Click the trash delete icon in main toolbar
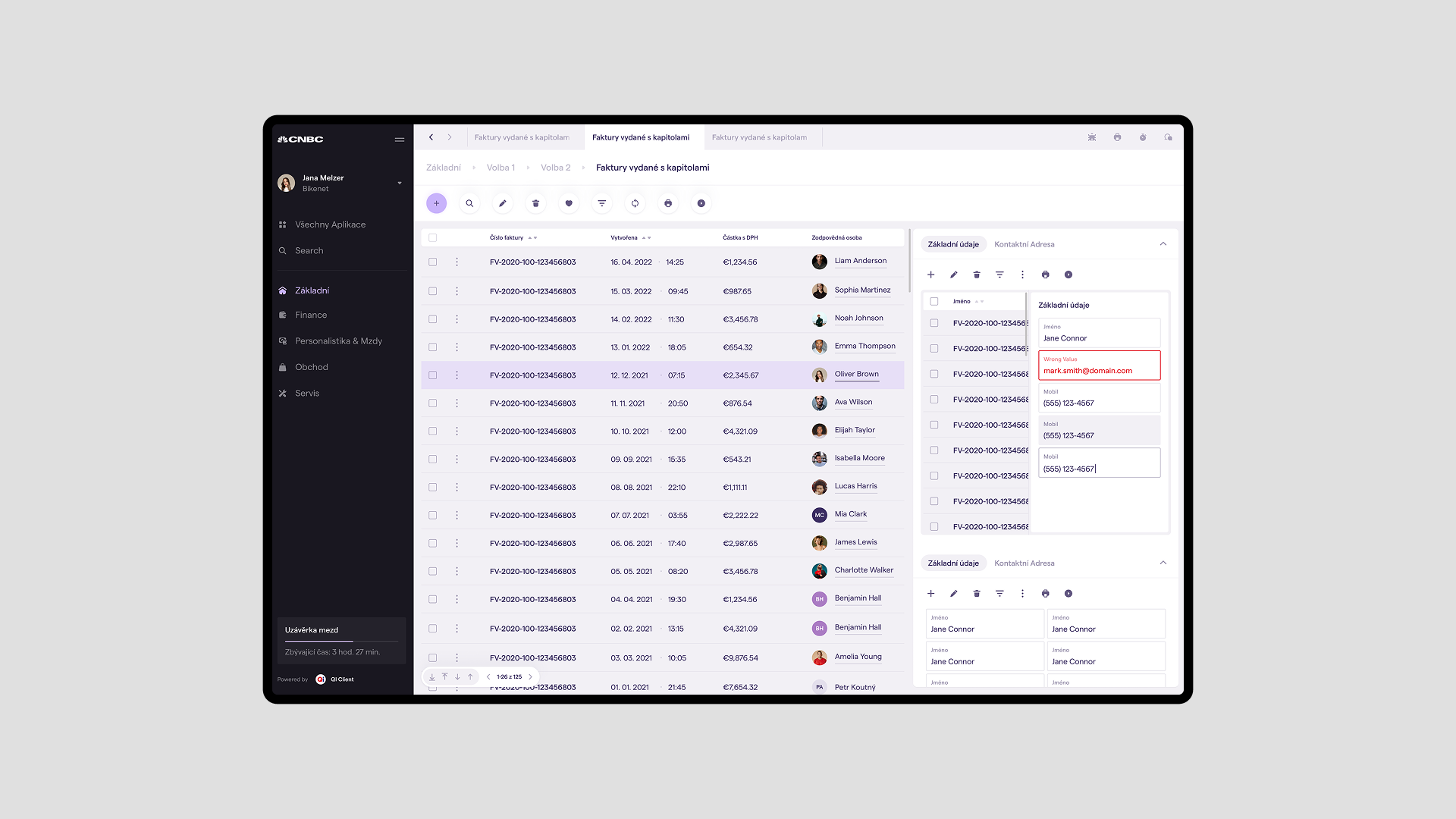Screen dimensions: 1456x819 (x=535, y=203)
